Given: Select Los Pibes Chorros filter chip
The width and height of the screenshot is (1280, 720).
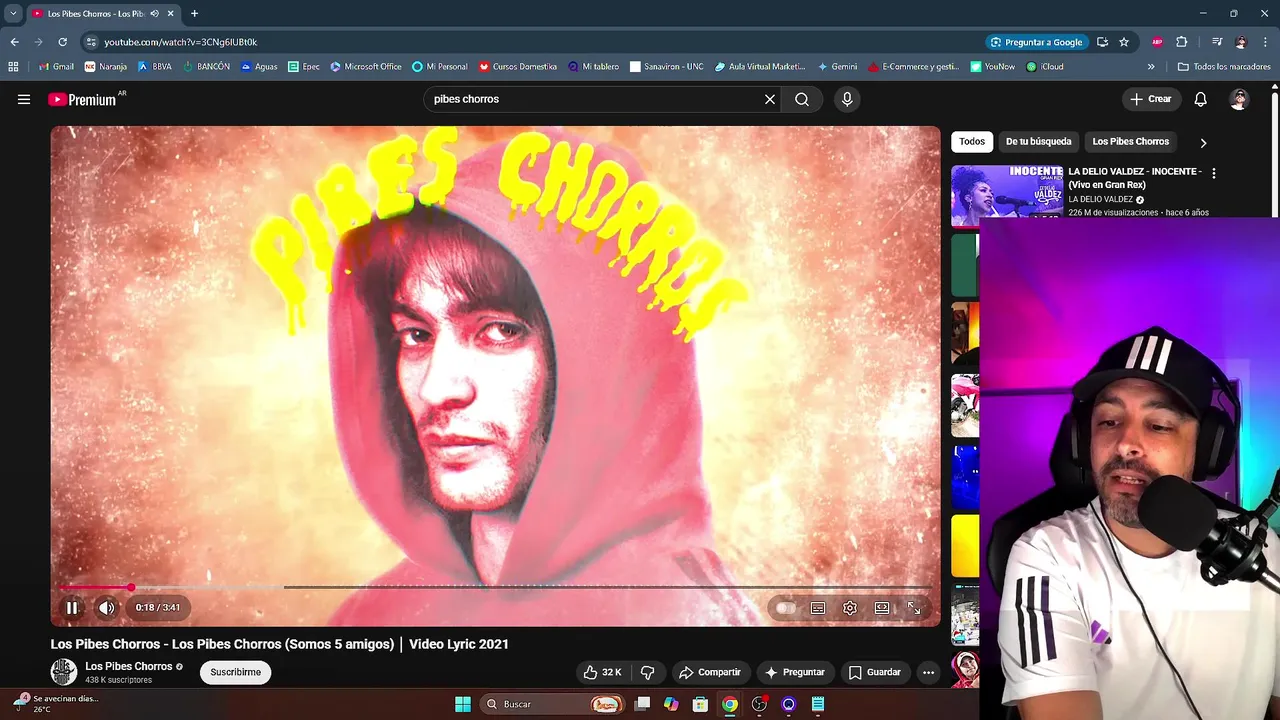Looking at the screenshot, I should (x=1130, y=142).
